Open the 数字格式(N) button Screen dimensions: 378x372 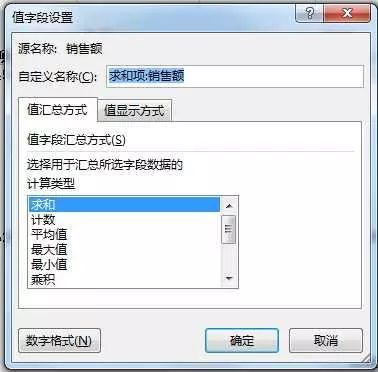59,340
